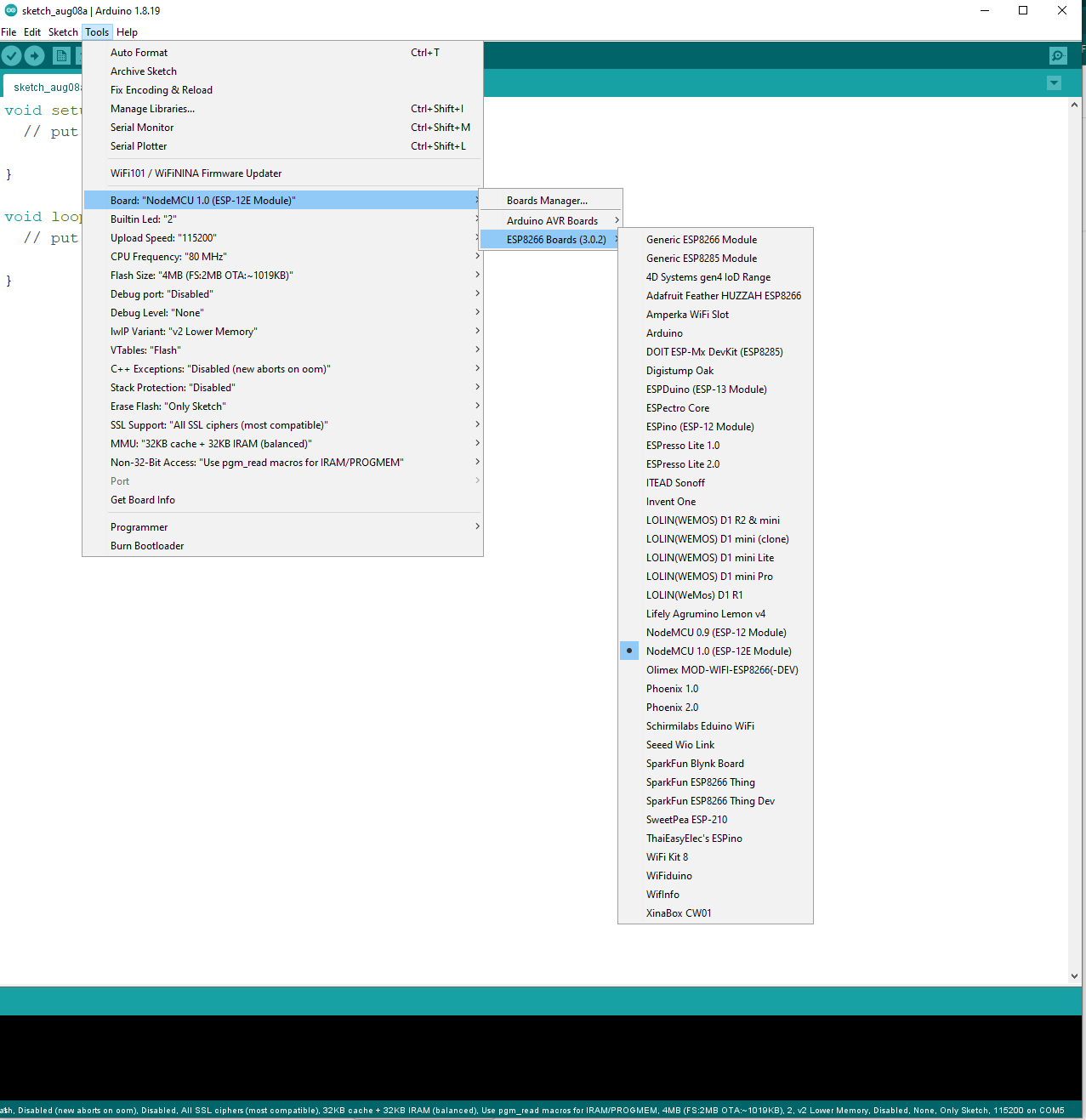1086x1120 pixels.
Task: Click editor scrollbar up arrow
Action: pyautogui.click(x=1074, y=105)
